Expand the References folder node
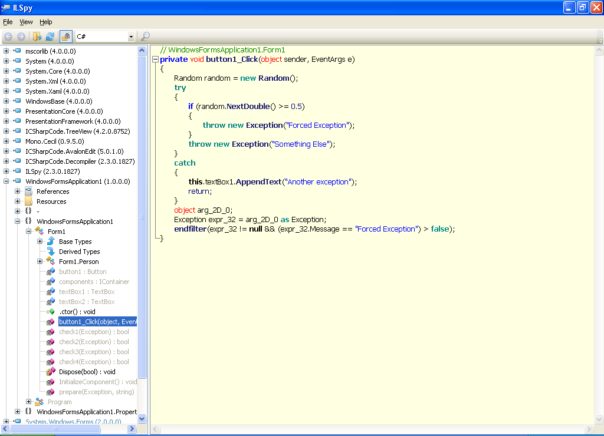604x436 pixels. (x=17, y=191)
